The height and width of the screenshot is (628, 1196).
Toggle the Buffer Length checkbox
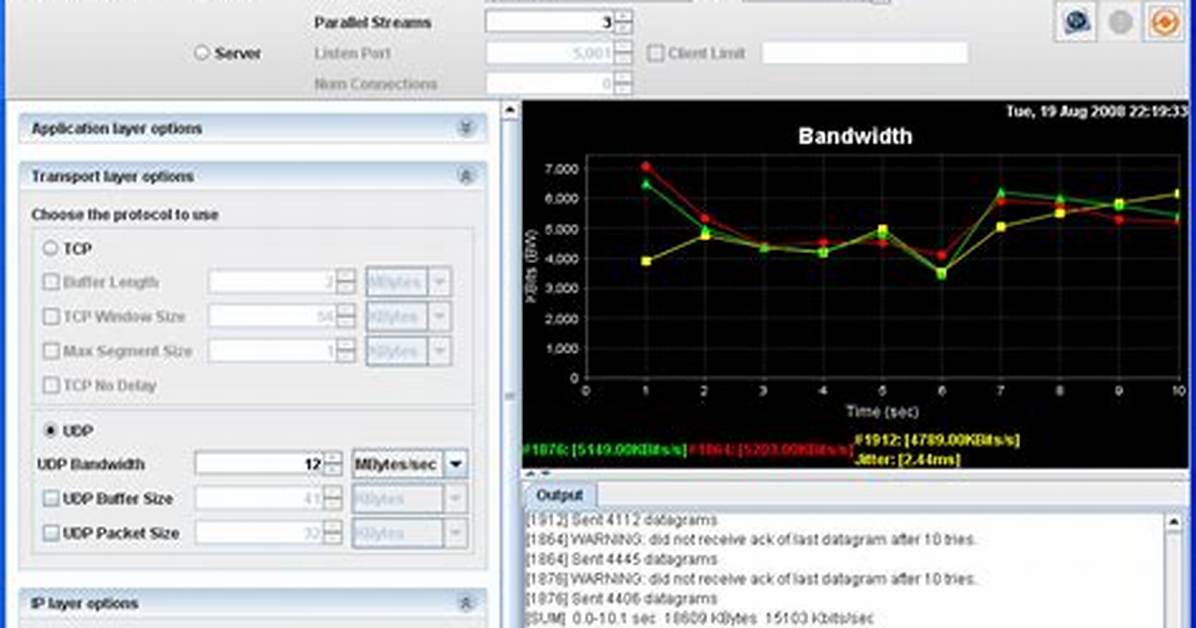(x=51, y=282)
